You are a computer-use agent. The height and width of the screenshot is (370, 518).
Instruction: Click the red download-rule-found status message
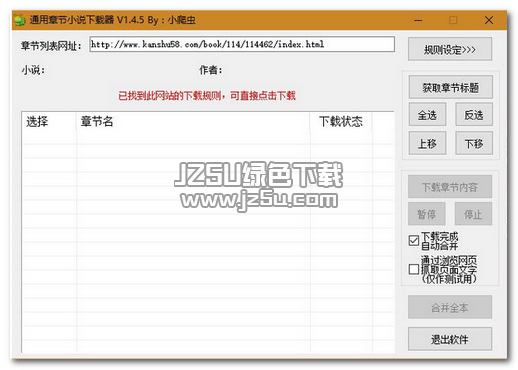coord(207,96)
